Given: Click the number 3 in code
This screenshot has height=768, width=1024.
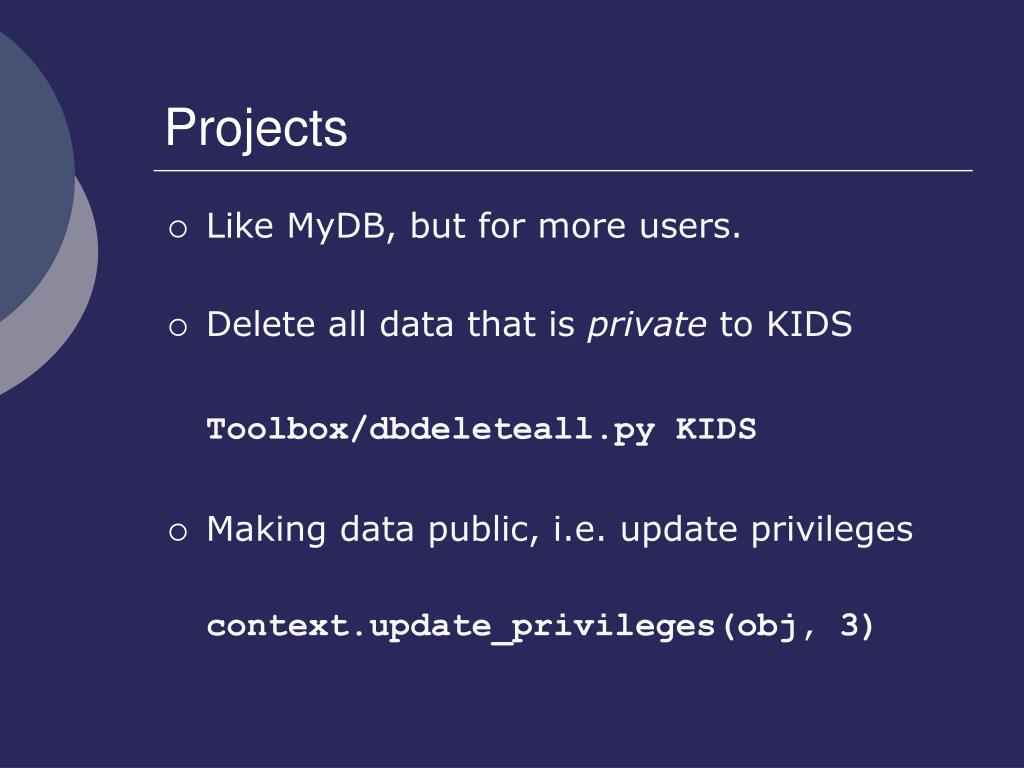Looking at the screenshot, I should coord(849,625).
